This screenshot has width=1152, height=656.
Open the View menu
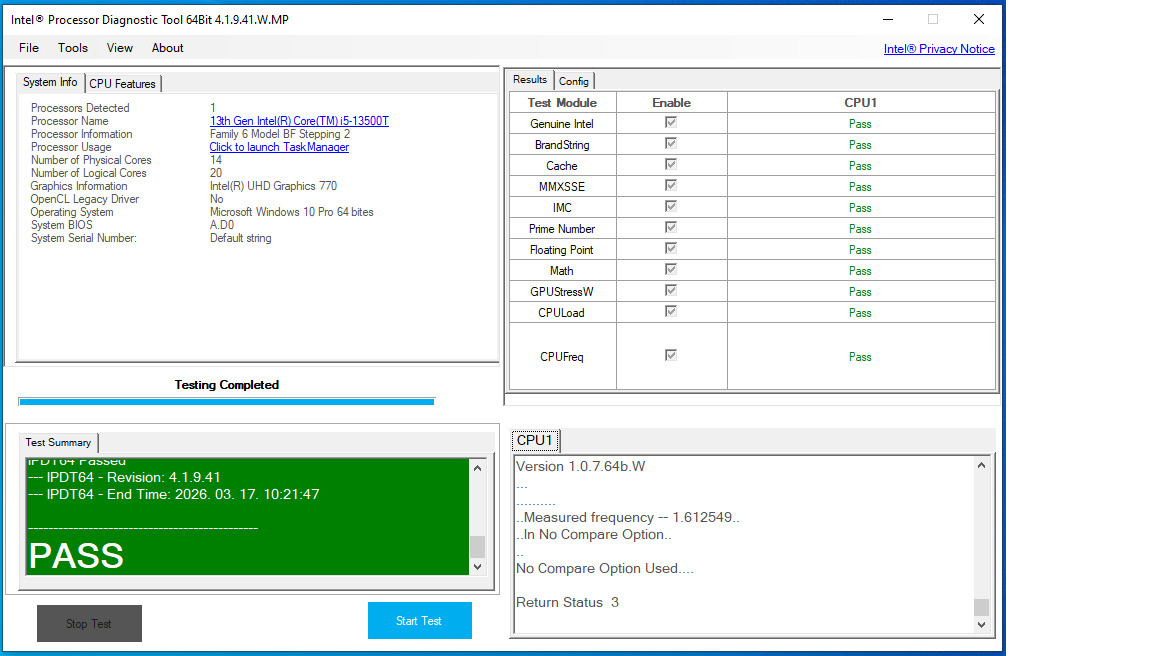click(x=120, y=48)
